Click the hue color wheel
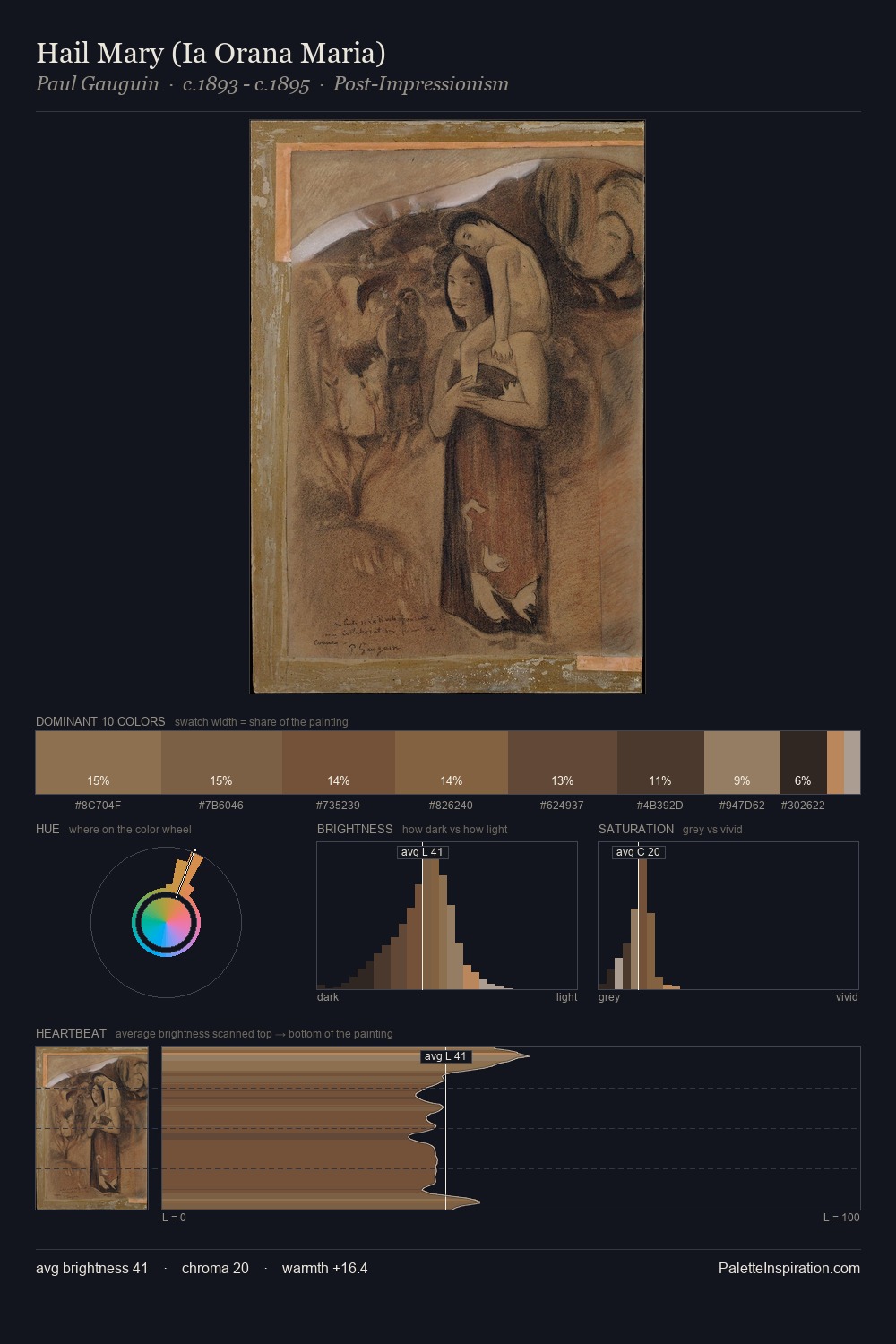 pyautogui.click(x=166, y=922)
